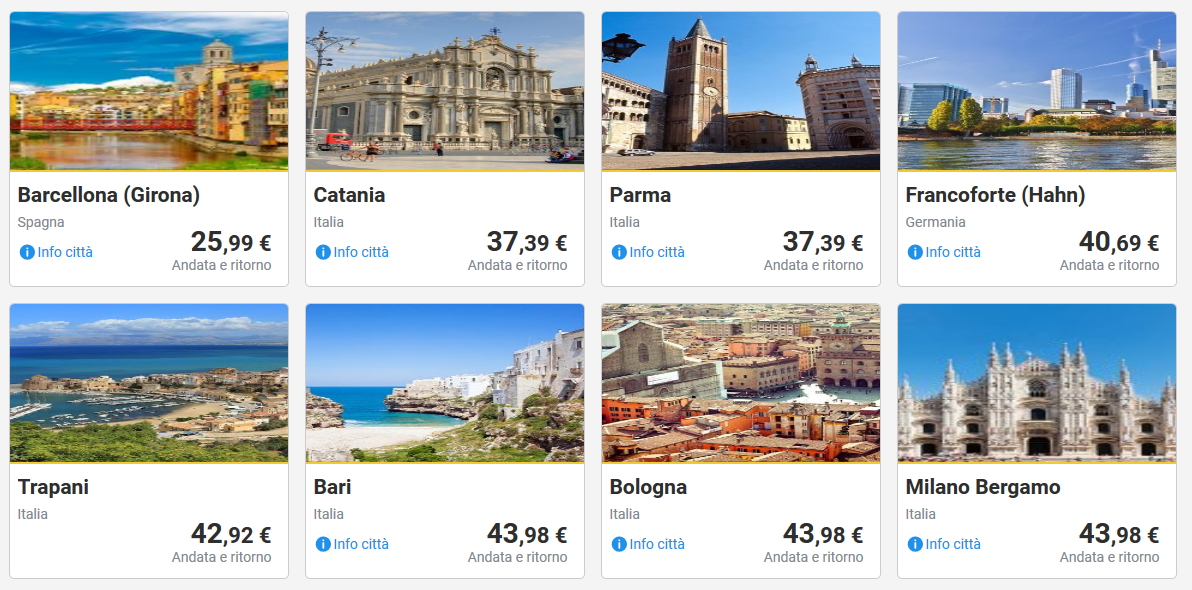Open the Milano Bergamo Duomo photo
Viewport: 1192px width, 590px height.
click(1037, 383)
